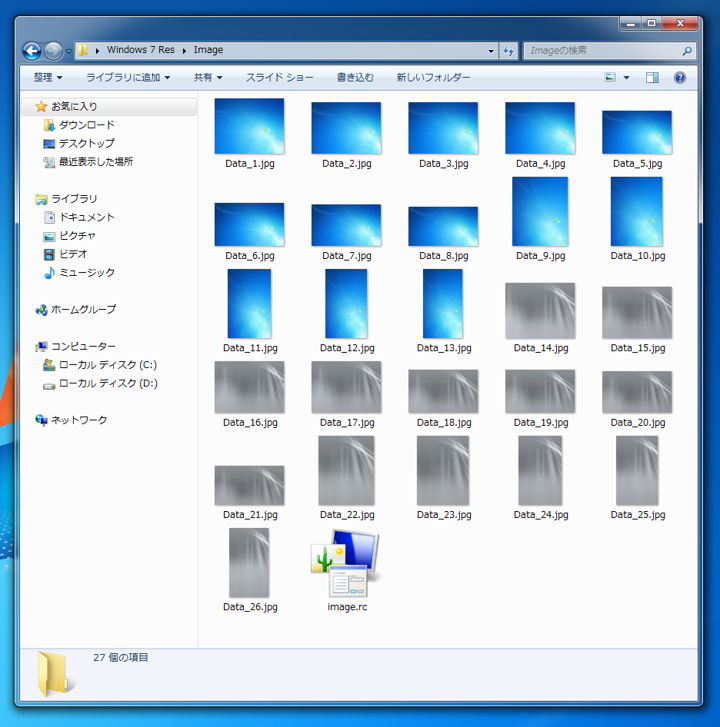This screenshot has width=720, height=727.
Task: Select the Data_14.jpg grey thumbnail
Action: coord(540,311)
